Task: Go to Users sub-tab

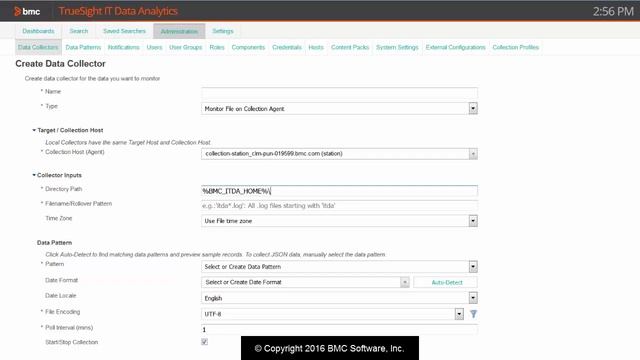Action: coord(154,47)
